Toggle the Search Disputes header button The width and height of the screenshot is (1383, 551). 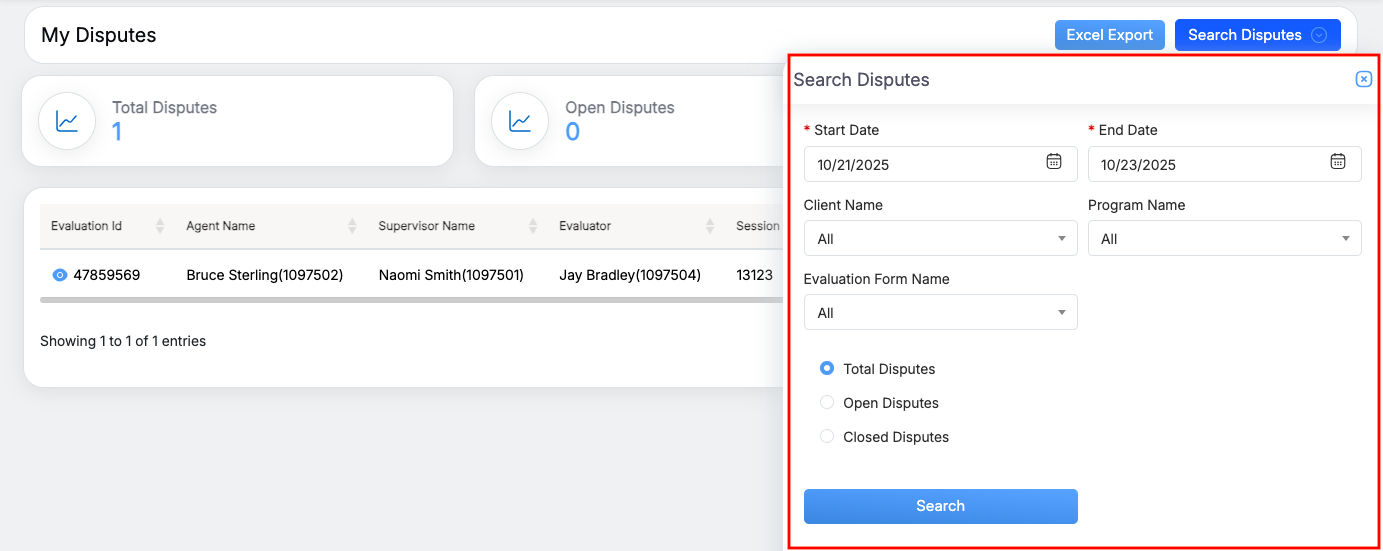1256,35
